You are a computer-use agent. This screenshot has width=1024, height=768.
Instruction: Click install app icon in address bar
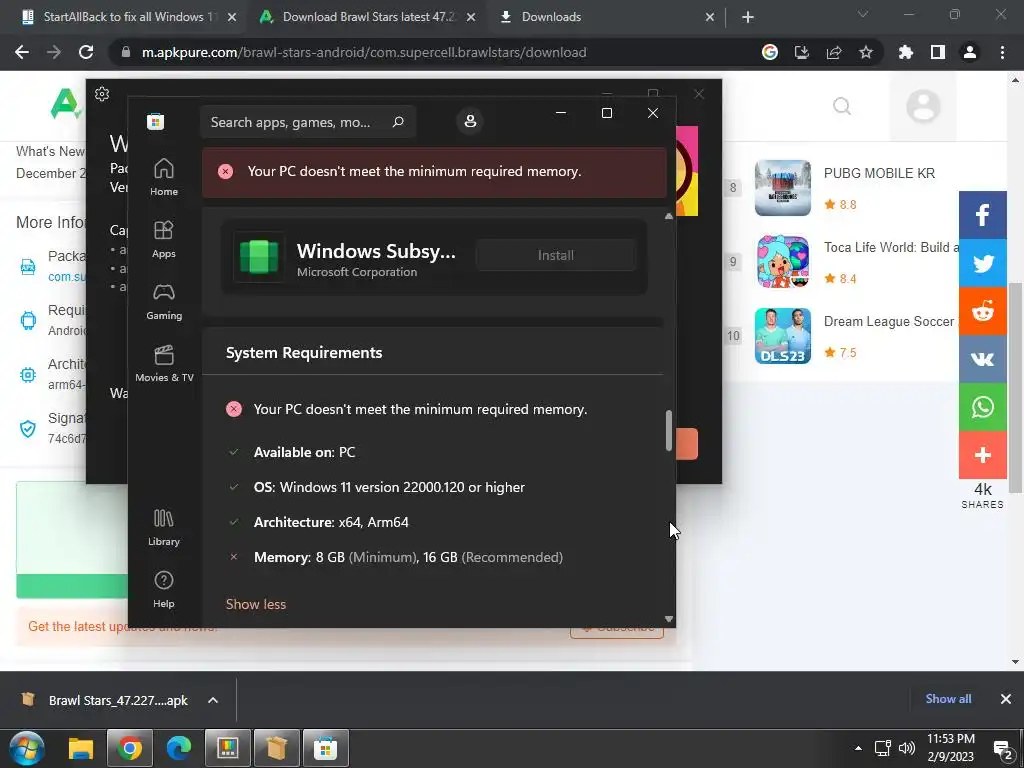click(801, 52)
